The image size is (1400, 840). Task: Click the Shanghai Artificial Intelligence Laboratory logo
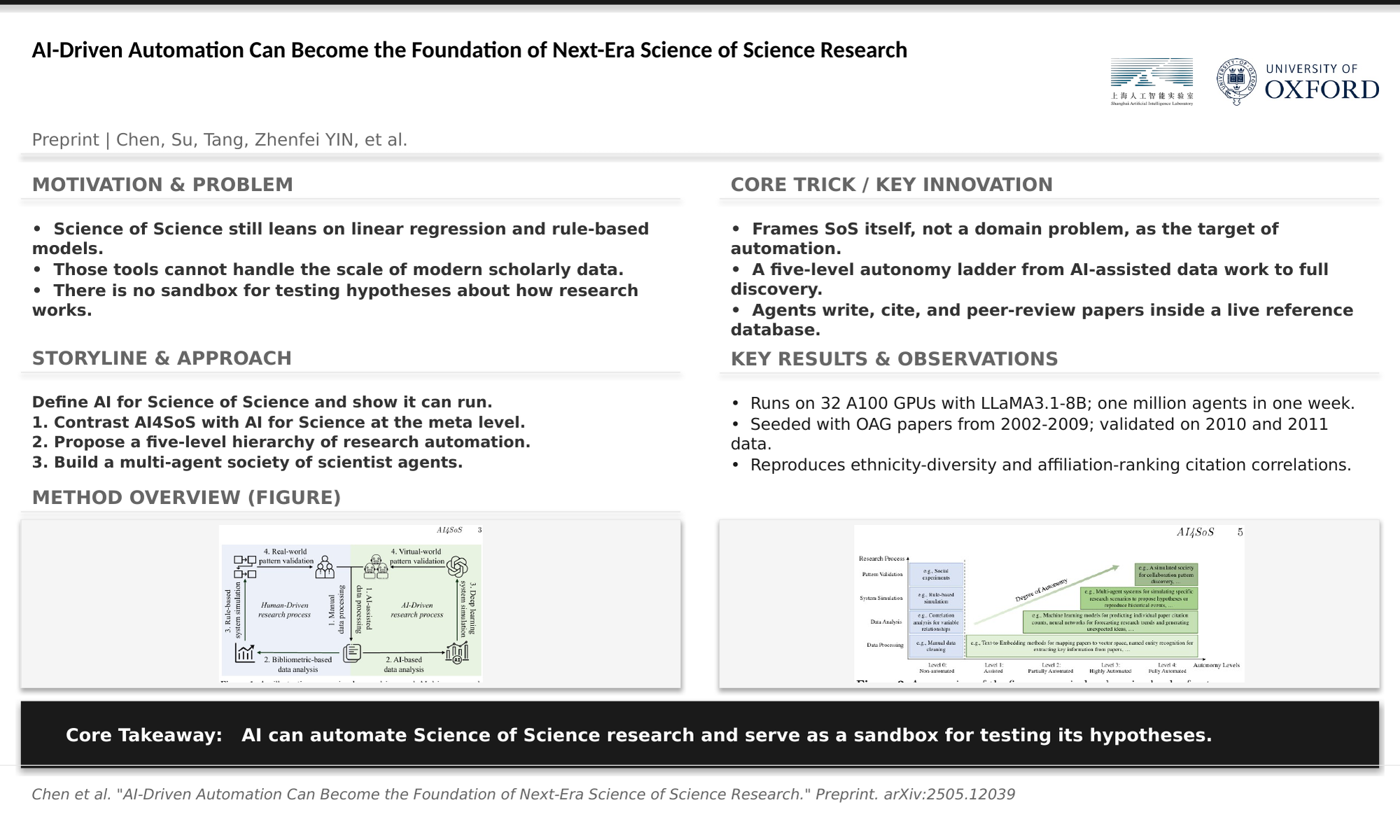1151,82
